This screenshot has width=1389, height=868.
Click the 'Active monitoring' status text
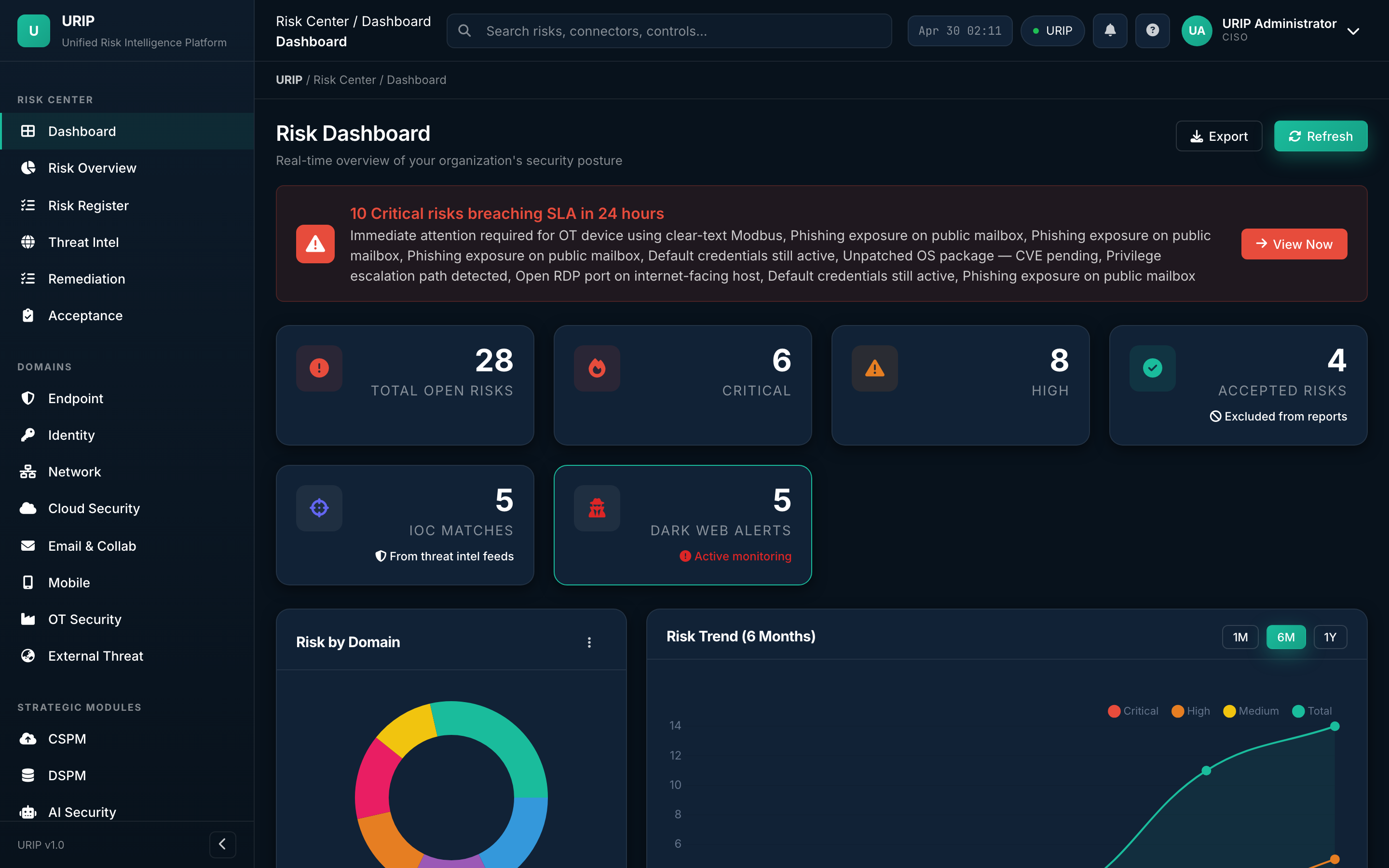[742, 556]
